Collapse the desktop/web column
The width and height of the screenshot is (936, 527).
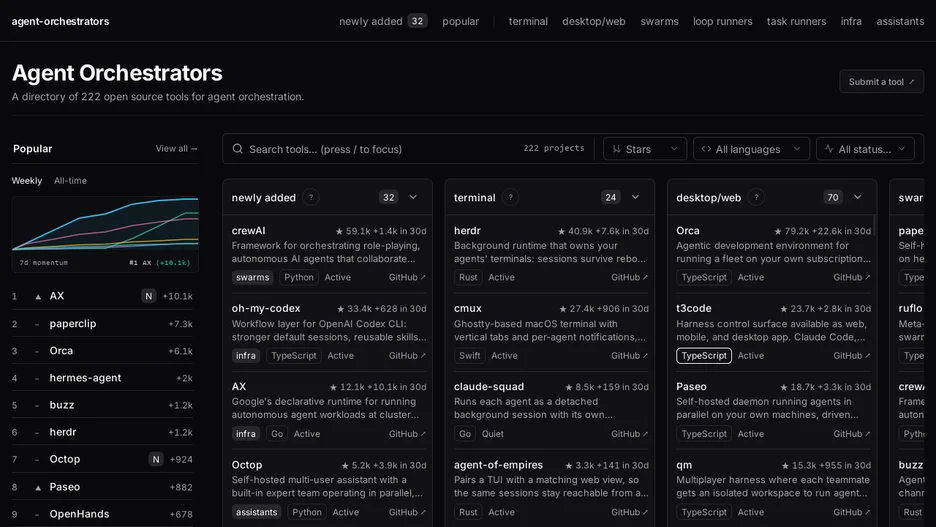[x=858, y=197]
